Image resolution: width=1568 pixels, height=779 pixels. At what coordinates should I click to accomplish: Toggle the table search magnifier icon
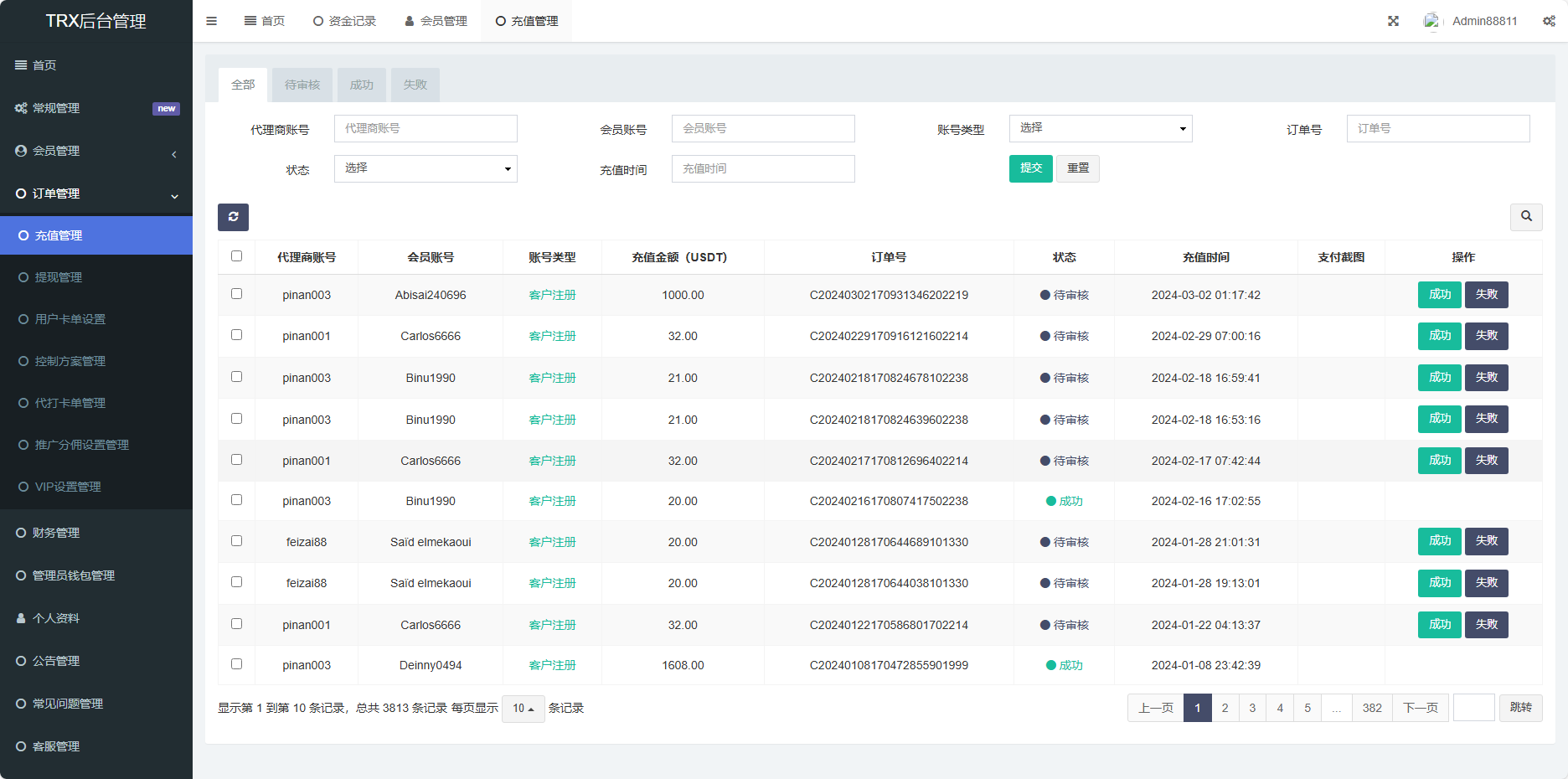[1526, 217]
